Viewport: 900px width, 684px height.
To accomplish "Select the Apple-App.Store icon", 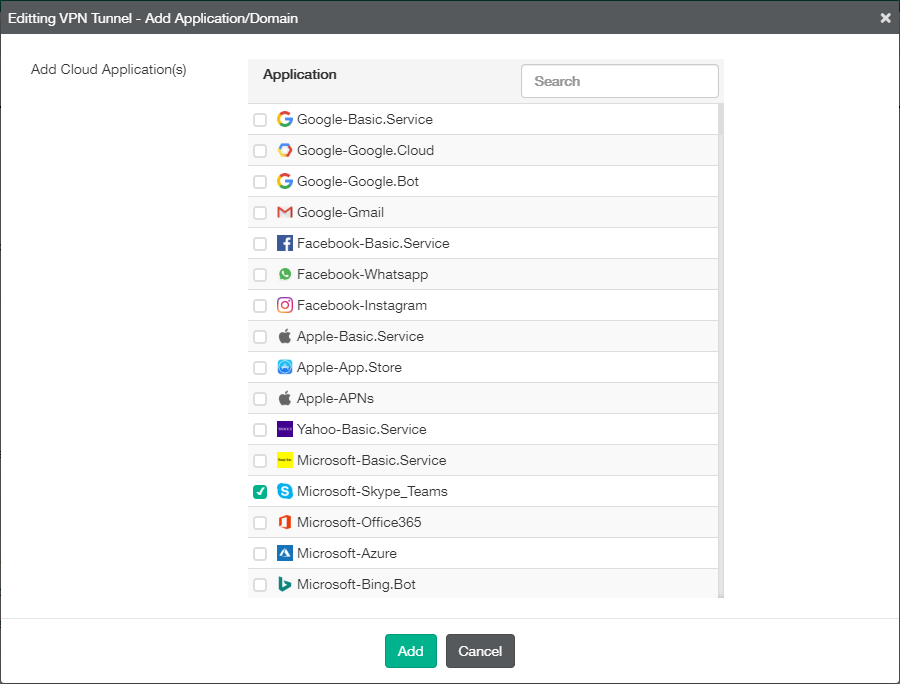I will [284, 367].
